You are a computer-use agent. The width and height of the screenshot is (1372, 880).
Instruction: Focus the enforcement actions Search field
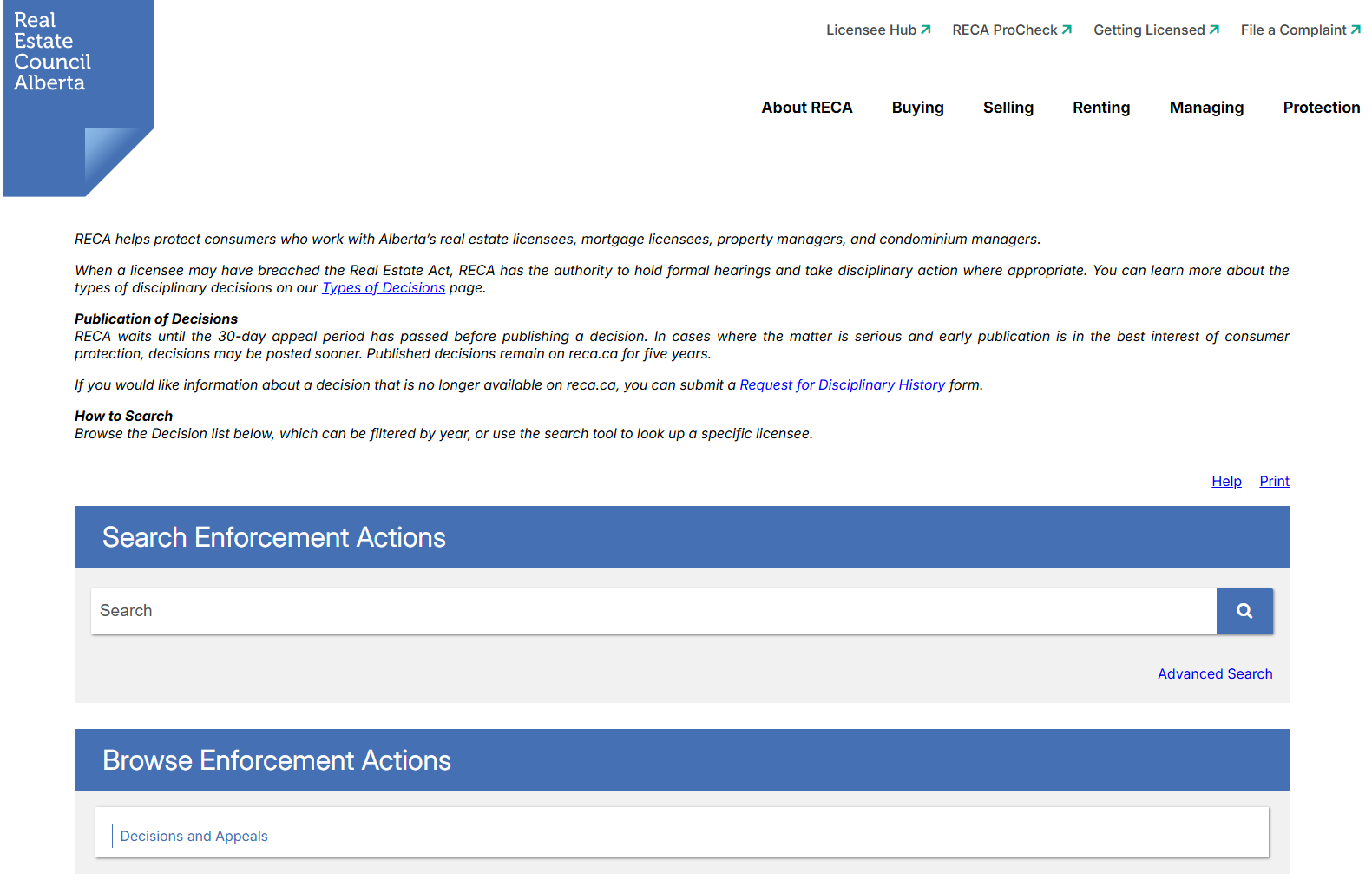click(x=653, y=611)
